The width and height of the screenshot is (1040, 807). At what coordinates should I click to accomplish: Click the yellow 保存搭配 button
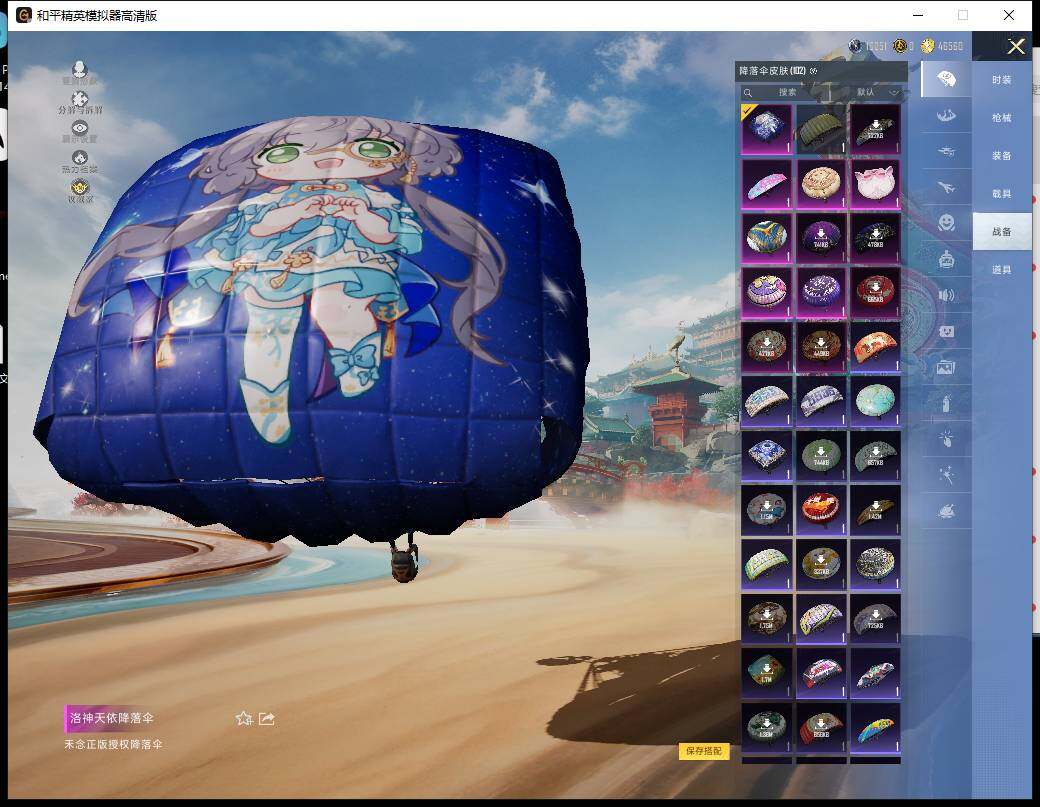tap(704, 751)
